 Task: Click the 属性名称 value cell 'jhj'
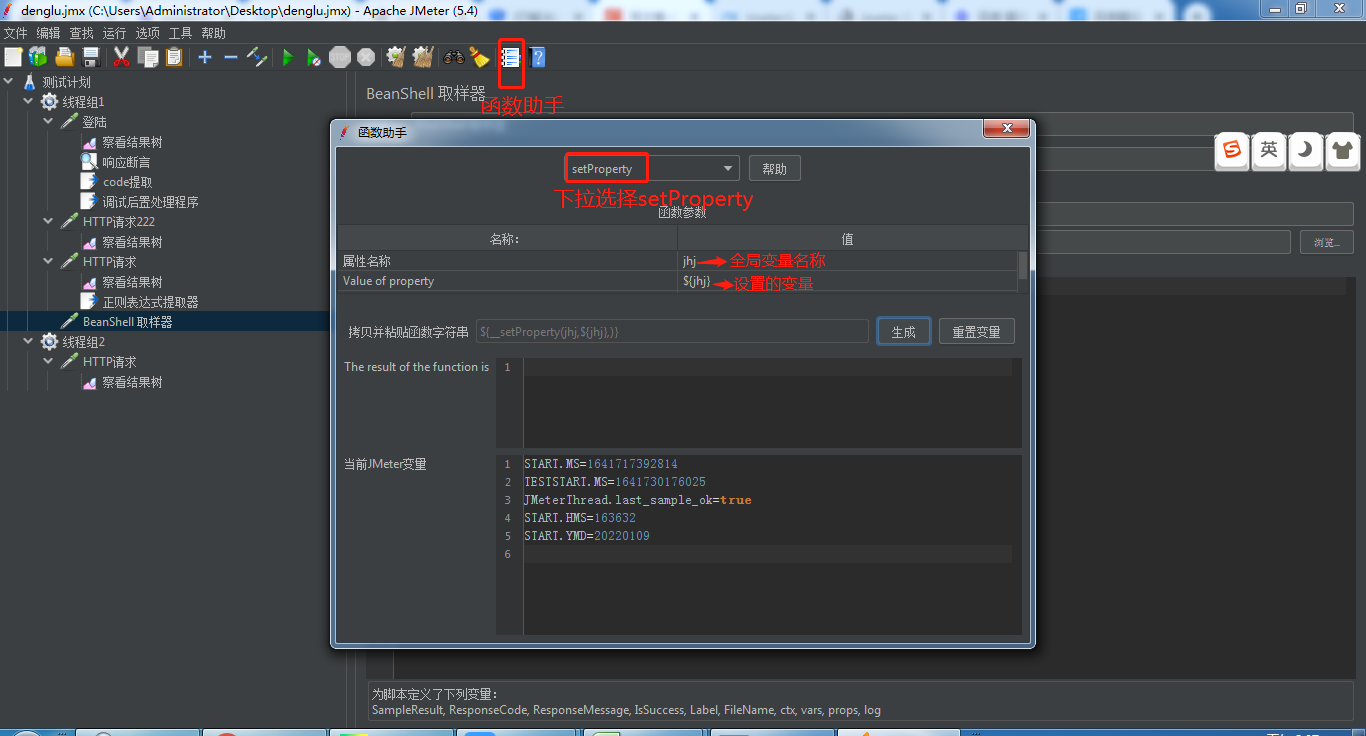tap(847, 261)
